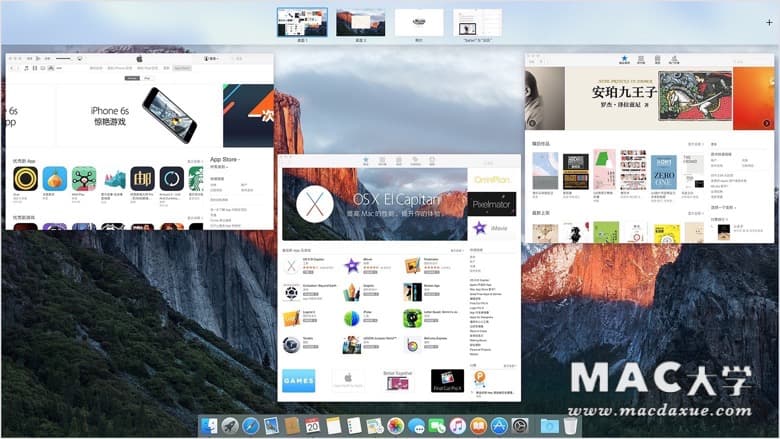Open the blue Downloads folder in the Dock

550,426
